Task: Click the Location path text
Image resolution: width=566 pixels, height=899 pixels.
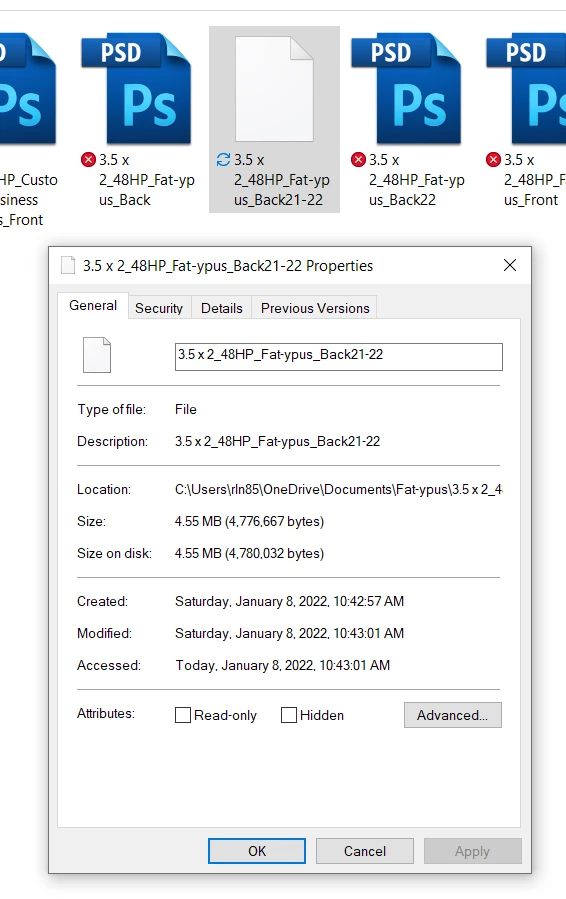Action: coord(339,490)
